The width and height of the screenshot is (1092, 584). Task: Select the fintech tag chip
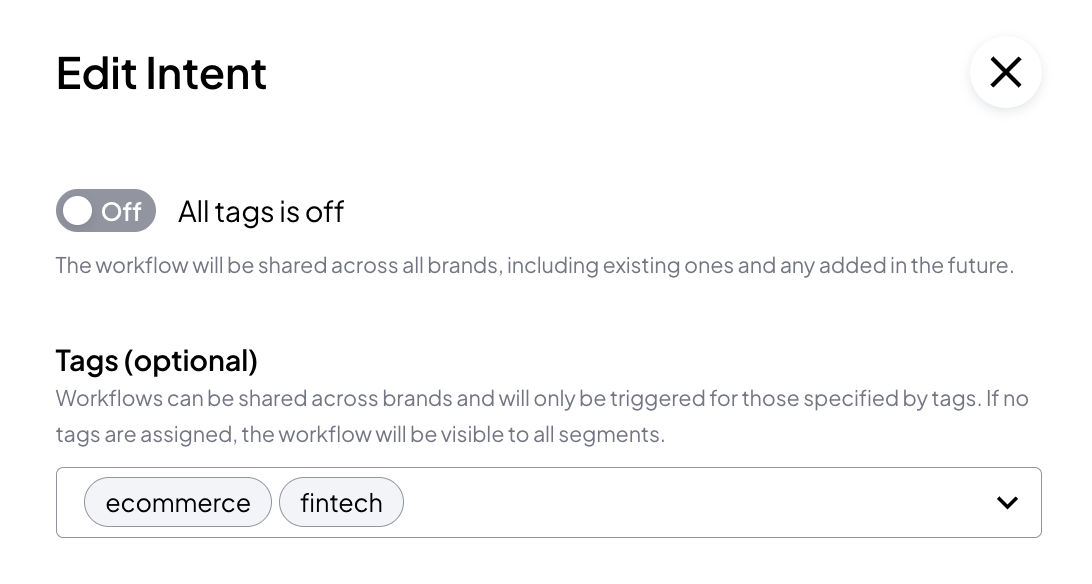click(341, 502)
